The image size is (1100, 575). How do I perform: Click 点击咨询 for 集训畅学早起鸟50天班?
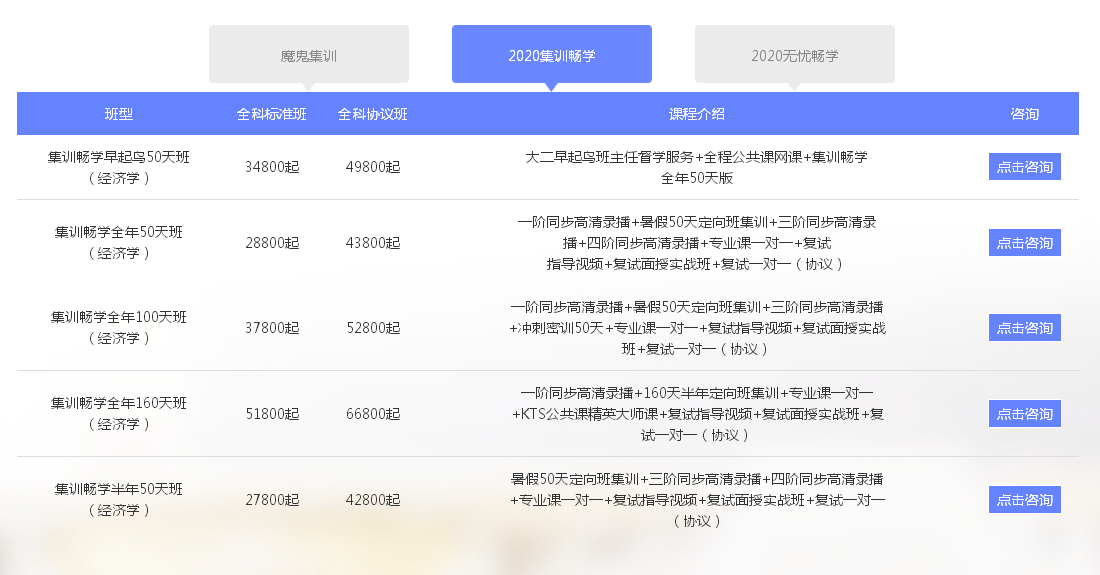tap(1024, 167)
